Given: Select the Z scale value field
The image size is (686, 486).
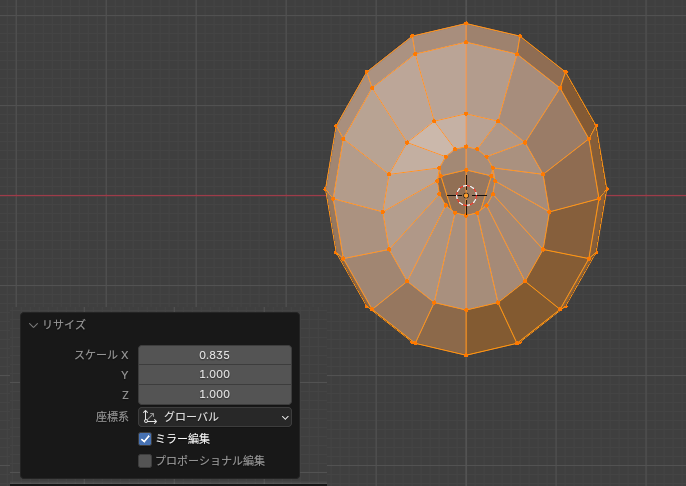Looking at the screenshot, I should tap(214, 394).
